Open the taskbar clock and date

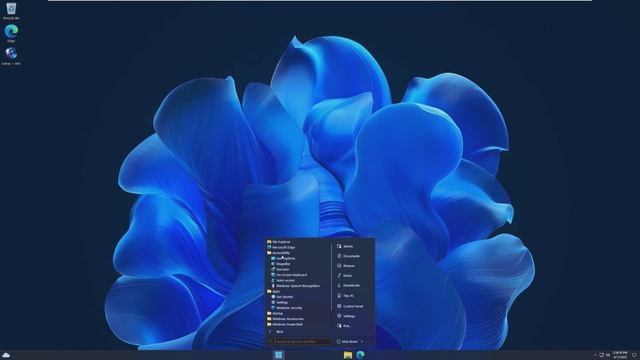click(x=620, y=355)
